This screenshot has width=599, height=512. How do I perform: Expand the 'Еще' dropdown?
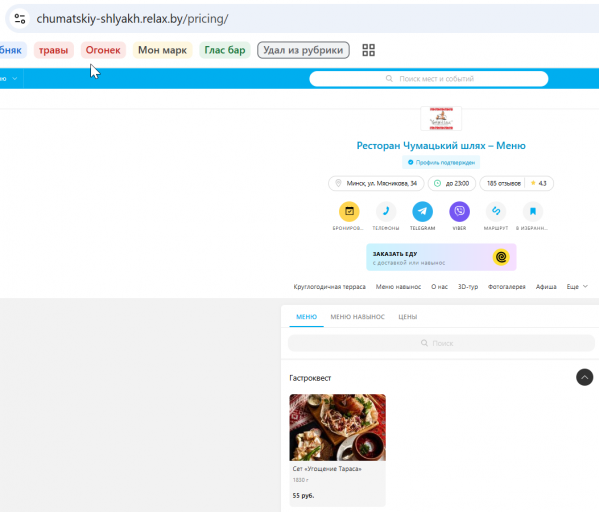[577, 287]
